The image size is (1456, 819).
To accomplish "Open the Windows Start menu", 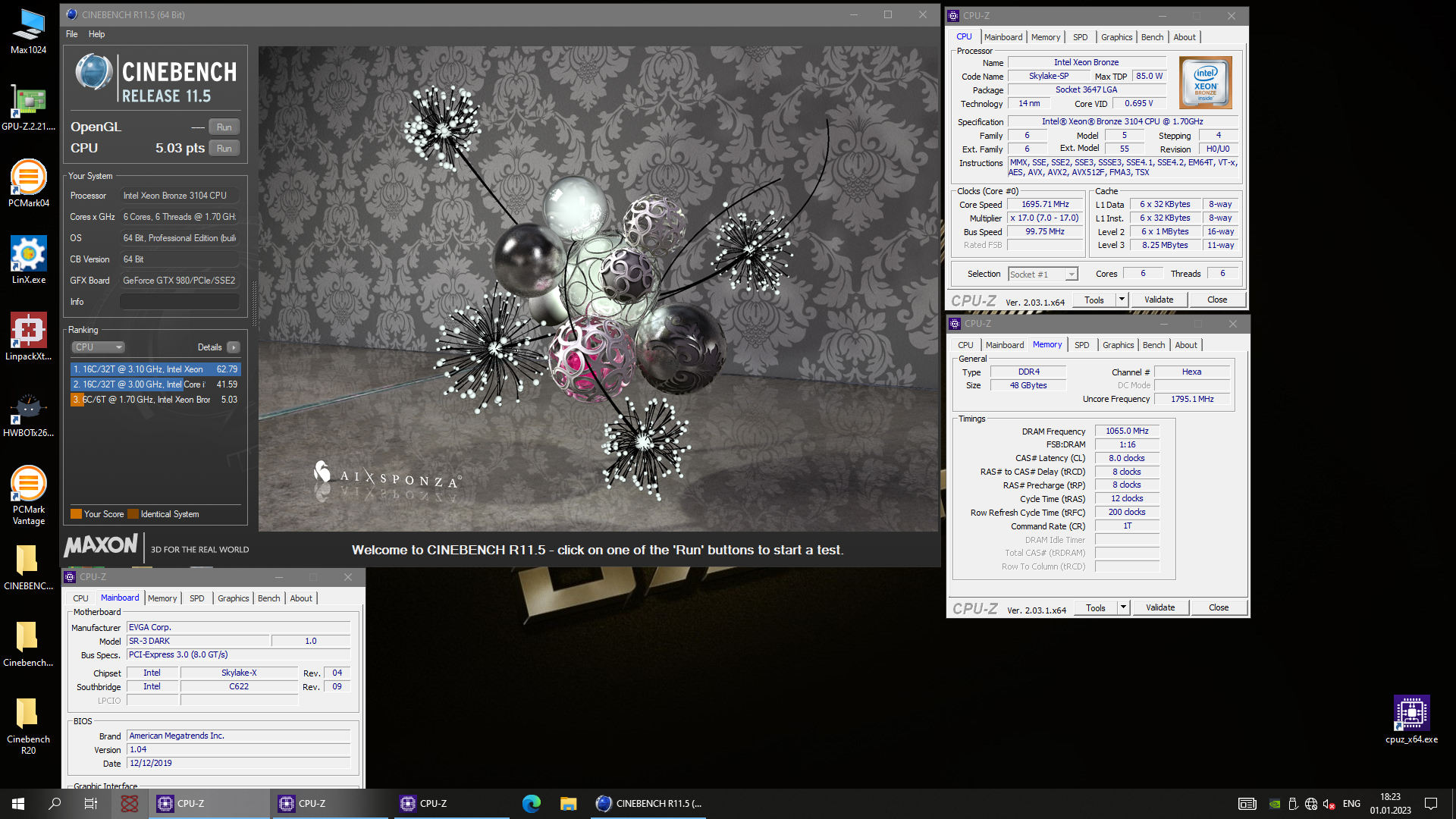I will point(18,804).
